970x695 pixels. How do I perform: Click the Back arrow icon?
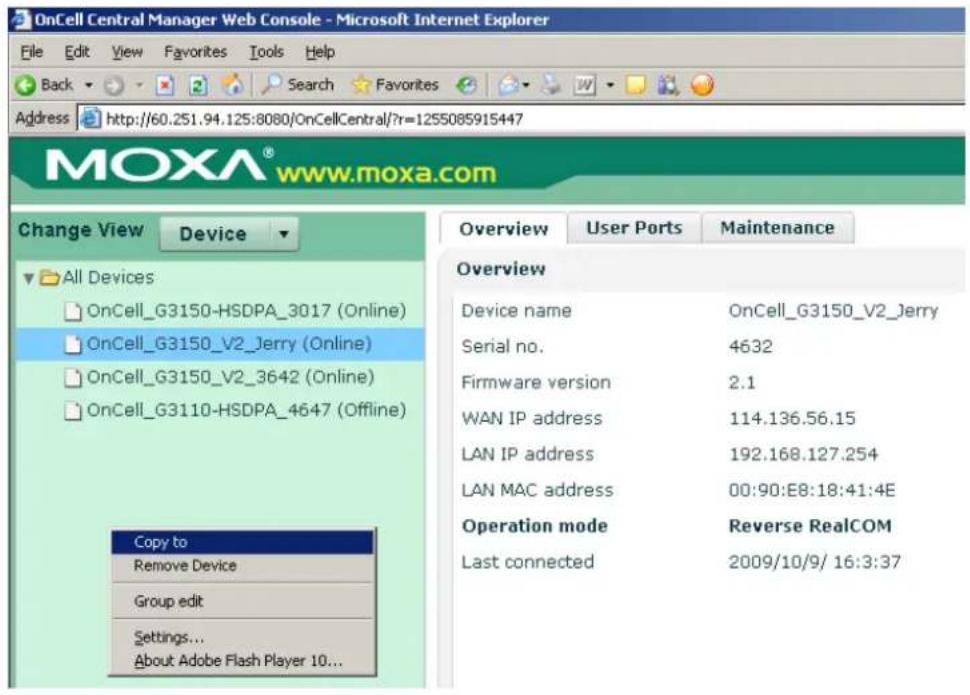tap(25, 85)
